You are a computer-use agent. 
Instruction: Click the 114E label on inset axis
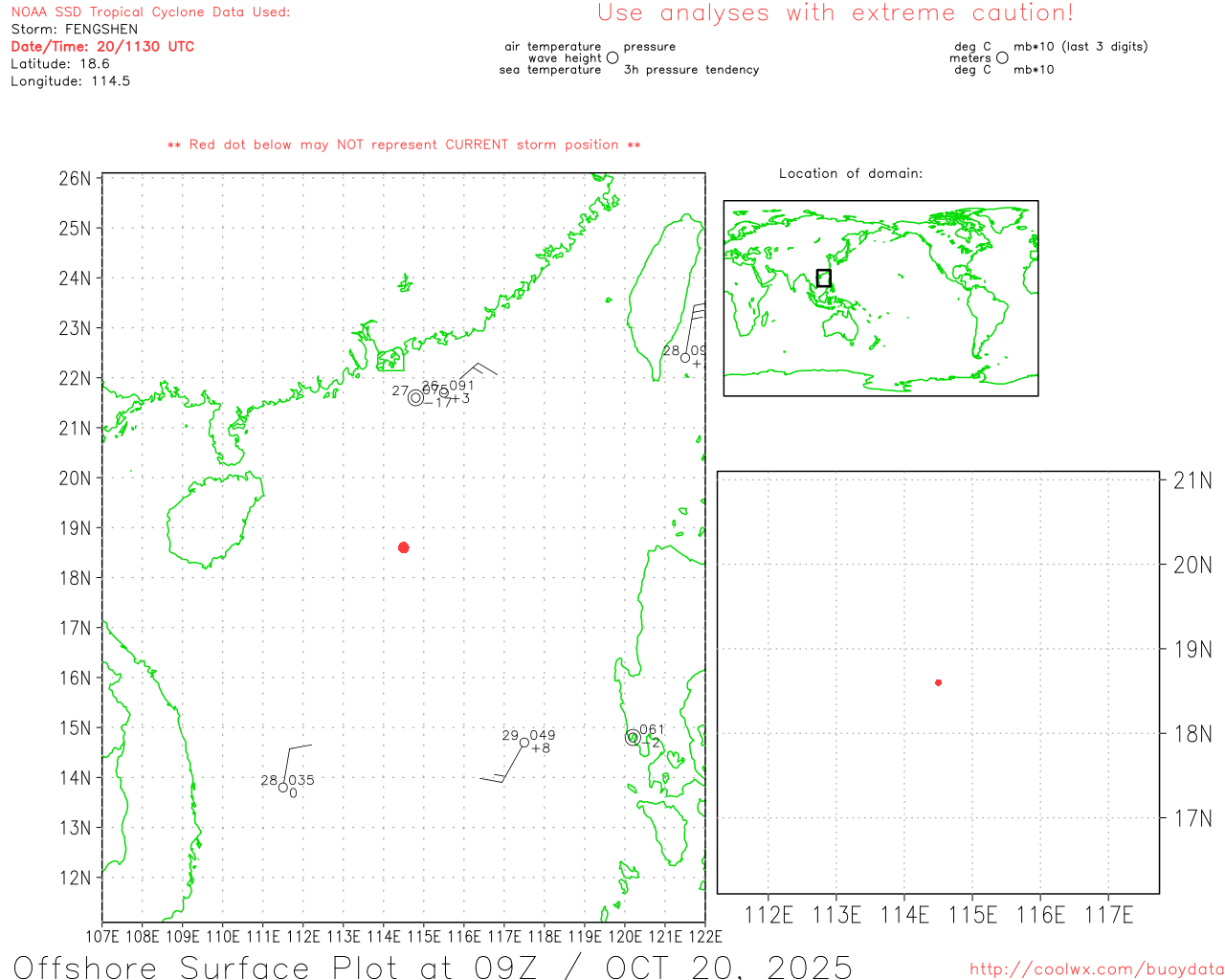903,915
